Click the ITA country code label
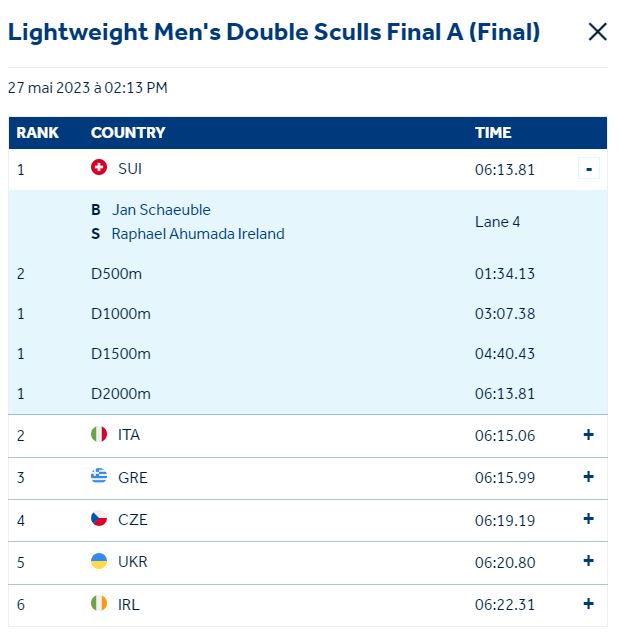Screen dimensions: 619x635 coord(129,435)
